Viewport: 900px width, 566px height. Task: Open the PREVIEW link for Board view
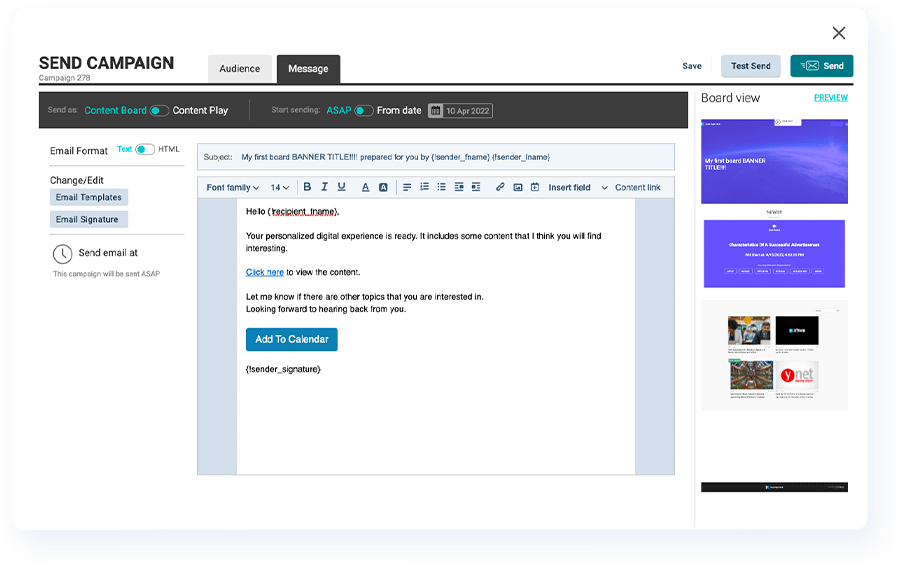tap(830, 98)
